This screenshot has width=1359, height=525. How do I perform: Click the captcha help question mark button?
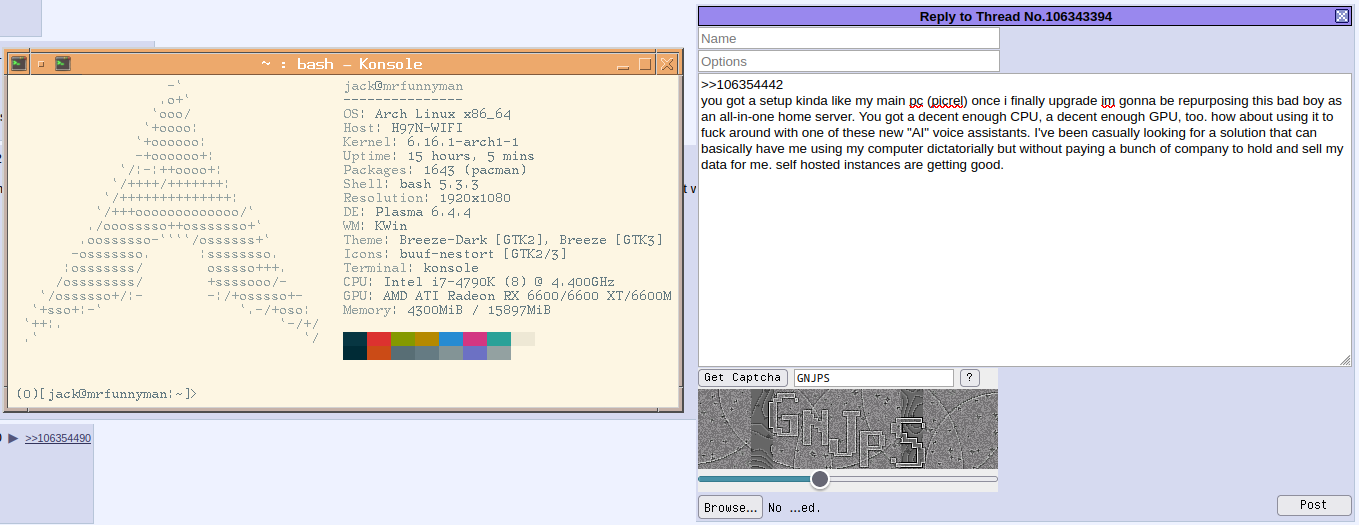tap(969, 378)
